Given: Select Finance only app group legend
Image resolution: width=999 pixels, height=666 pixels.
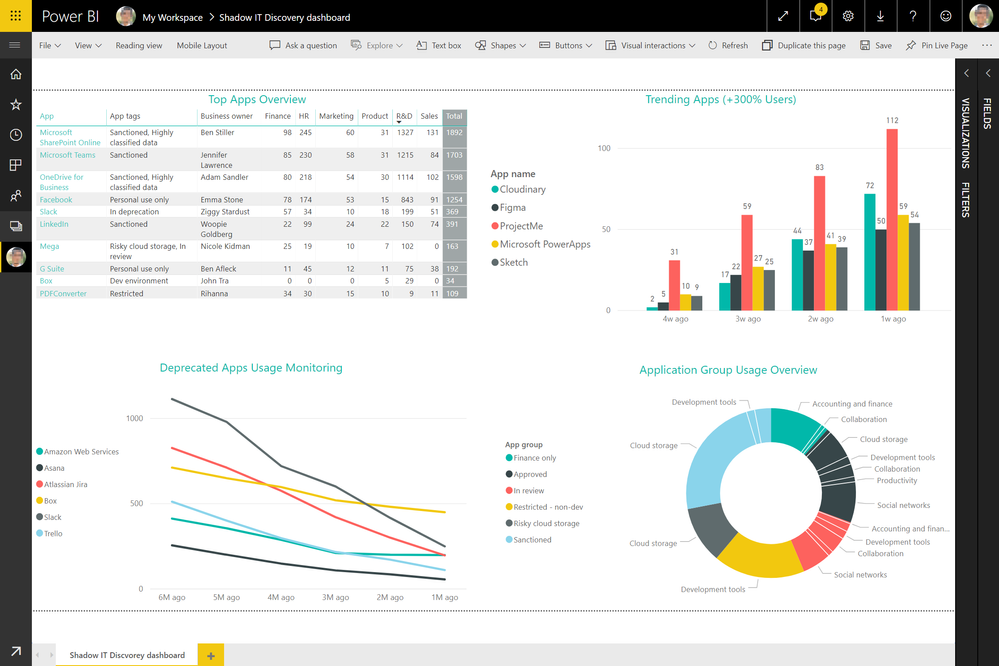Looking at the screenshot, I should click(x=531, y=458).
